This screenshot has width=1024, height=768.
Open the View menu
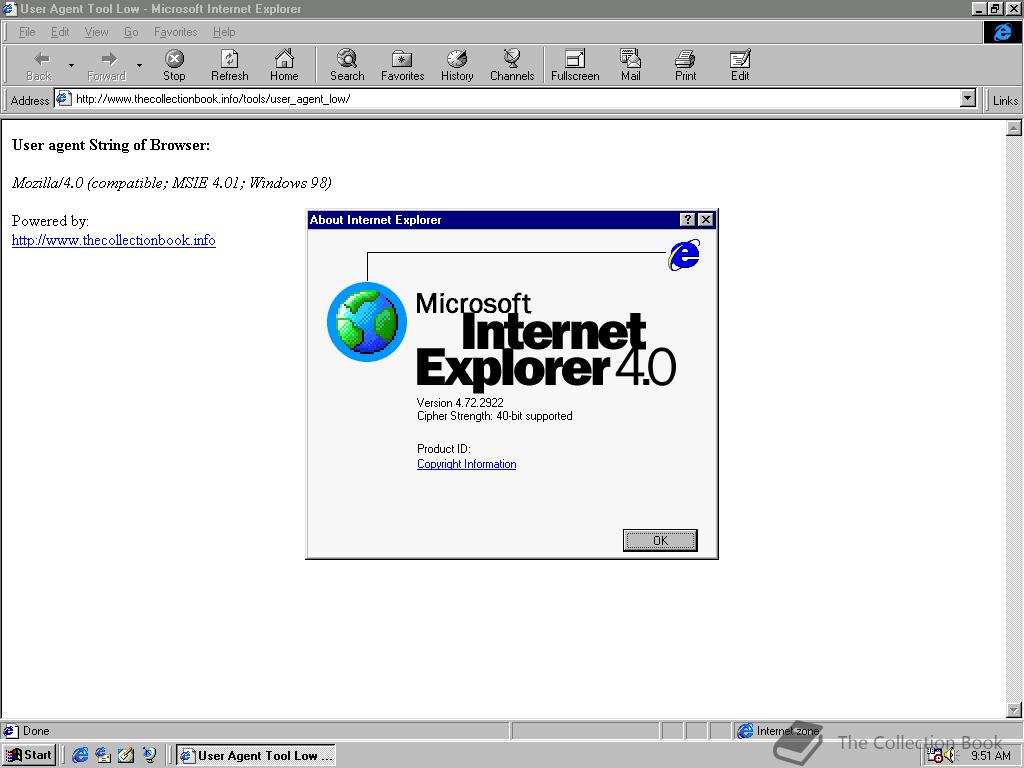coord(97,32)
